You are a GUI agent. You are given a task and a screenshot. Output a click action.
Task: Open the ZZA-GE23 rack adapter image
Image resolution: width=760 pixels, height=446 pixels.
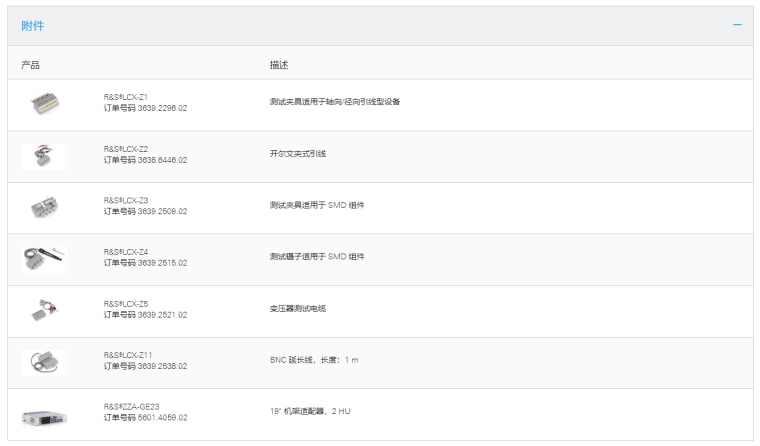[x=44, y=413]
